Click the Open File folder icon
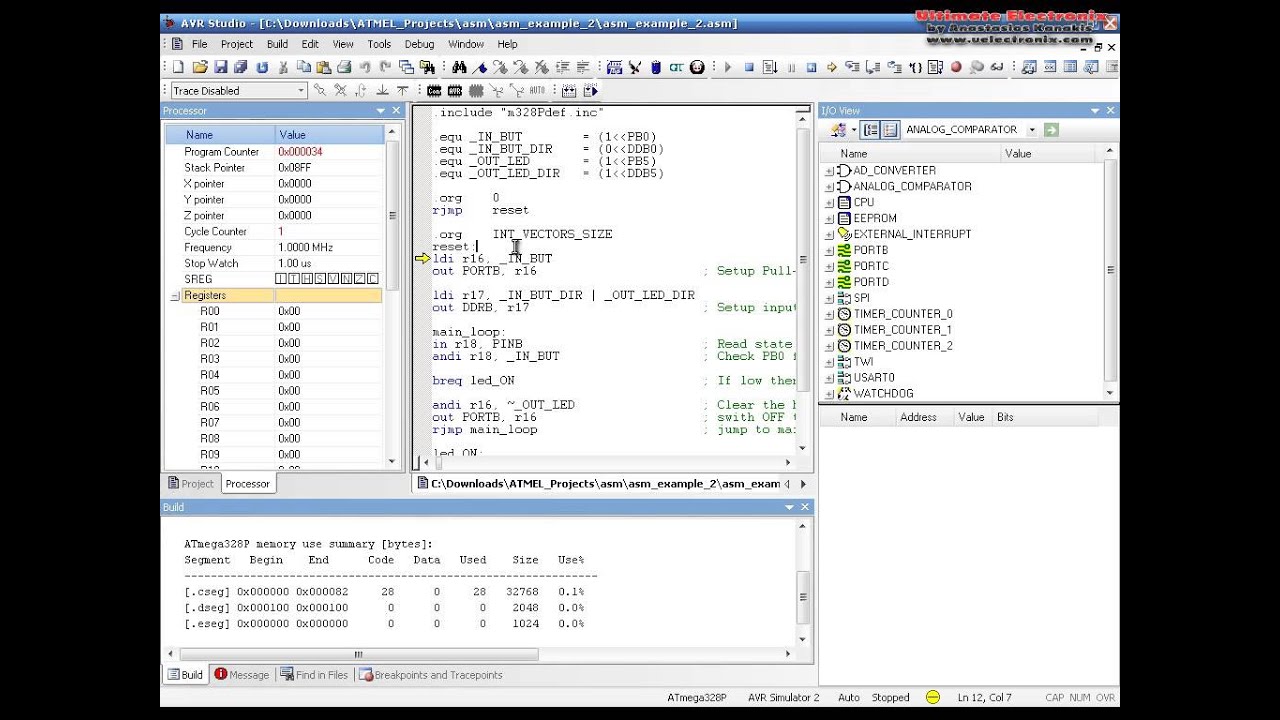Viewport: 1280px width, 720px height. 200,67
